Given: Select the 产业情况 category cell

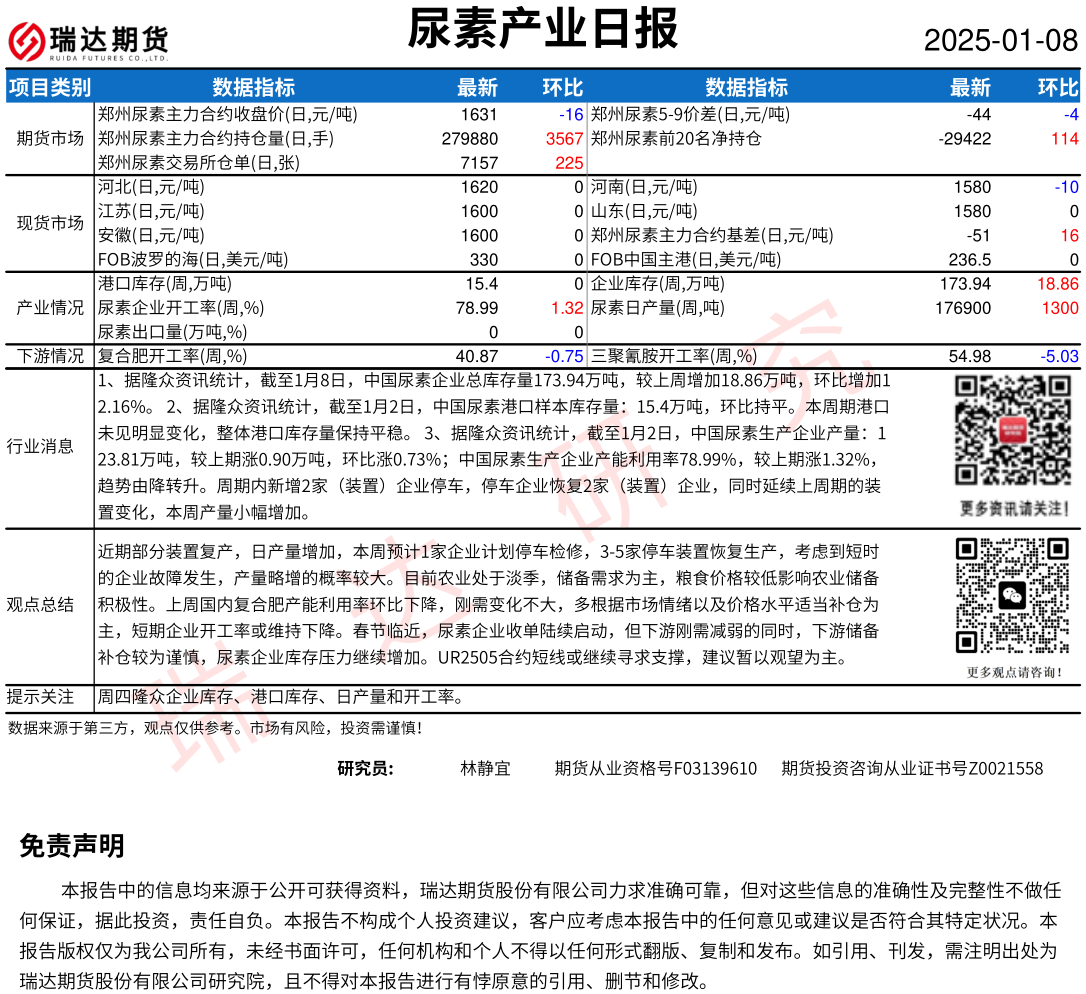Looking at the screenshot, I should pyautogui.click(x=49, y=308).
